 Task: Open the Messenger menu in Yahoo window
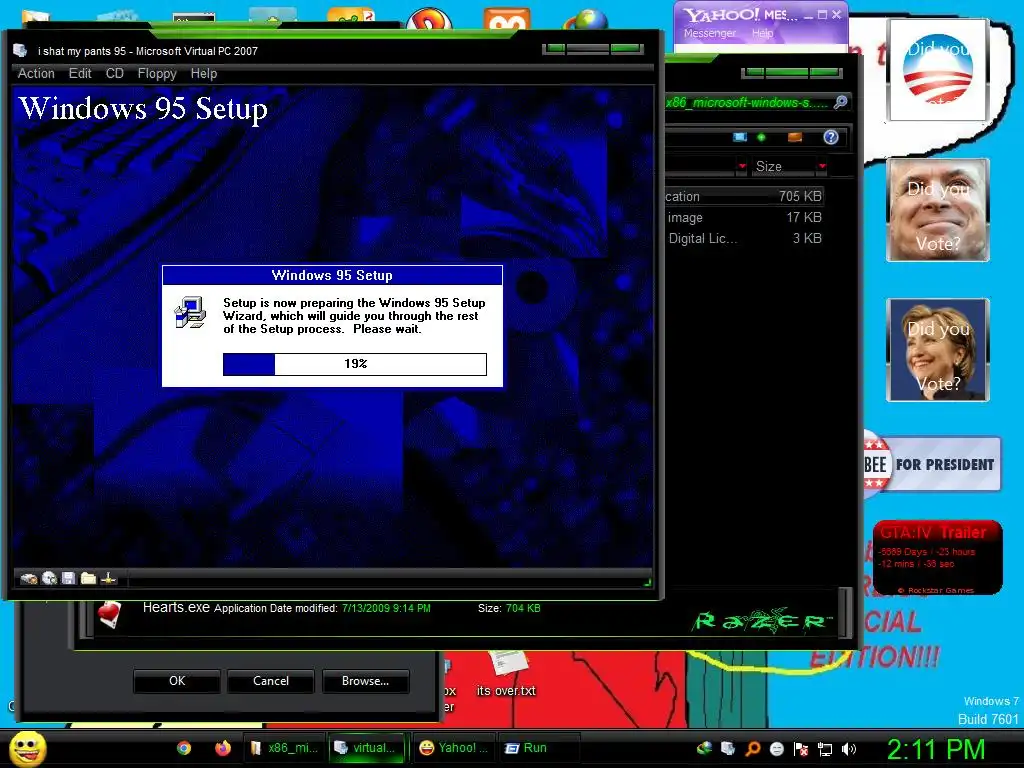(710, 33)
